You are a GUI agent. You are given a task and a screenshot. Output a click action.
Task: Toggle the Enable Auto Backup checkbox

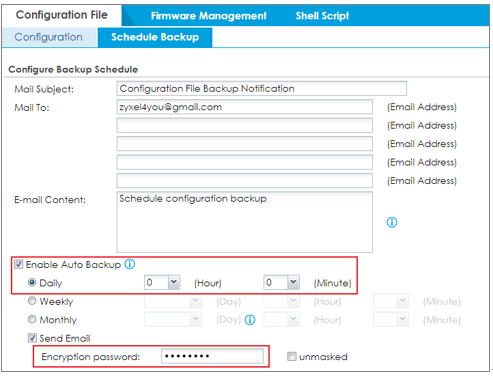tap(19, 265)
